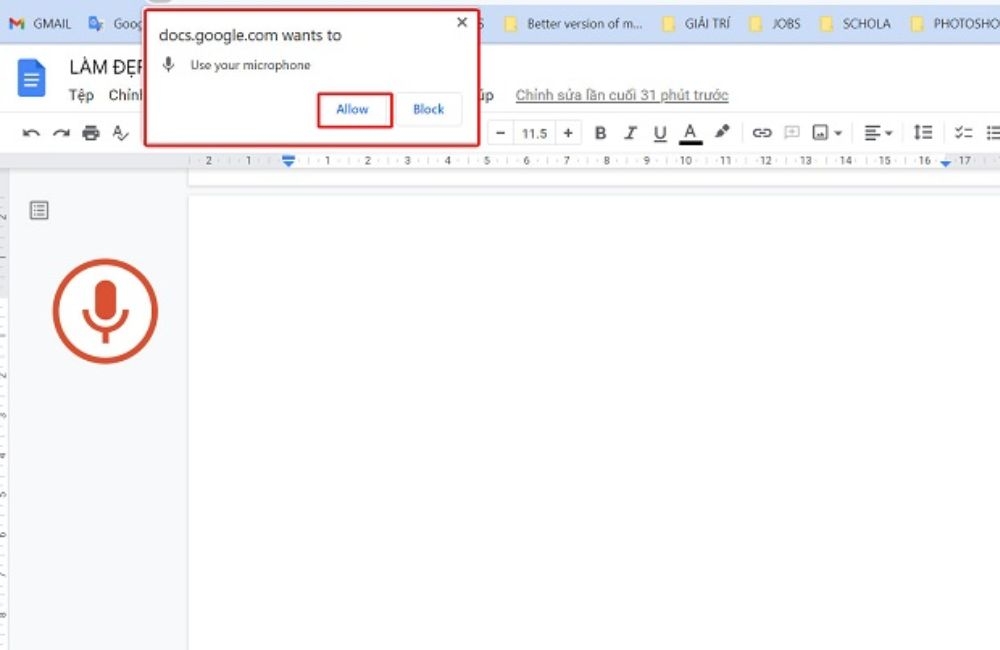Open the JOBS bookmark folder
Viewport: 1000px width, 650px height.
[774, 24]
